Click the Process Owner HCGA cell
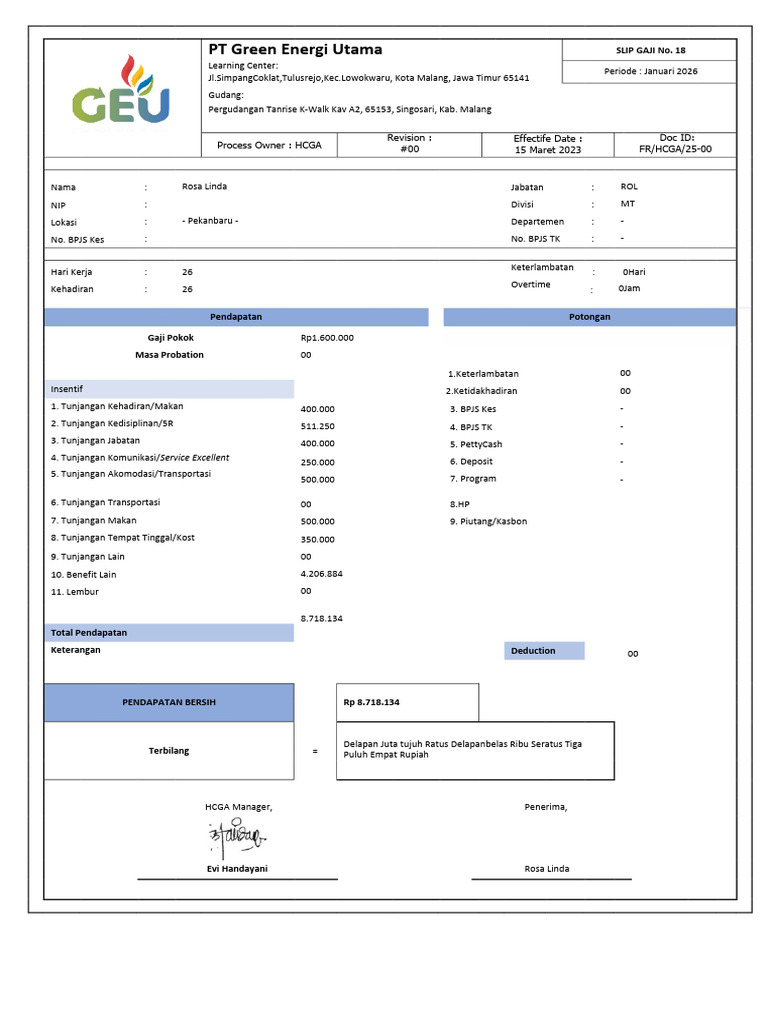768x1024 pixels. tap(269, 145)
